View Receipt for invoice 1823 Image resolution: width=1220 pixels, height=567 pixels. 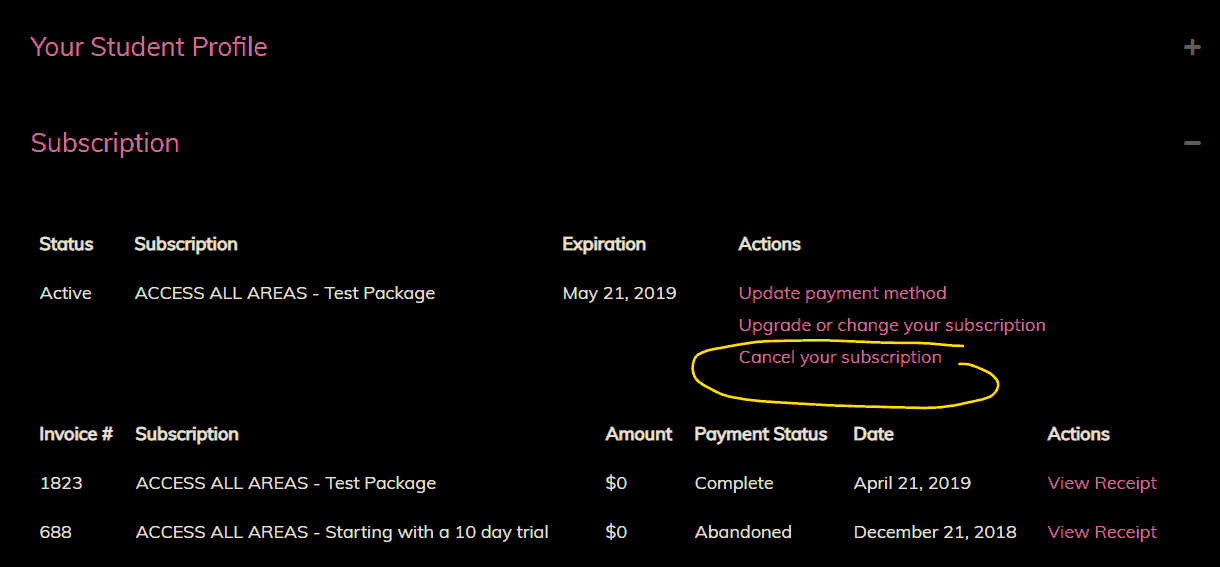tap(1102, 483)
